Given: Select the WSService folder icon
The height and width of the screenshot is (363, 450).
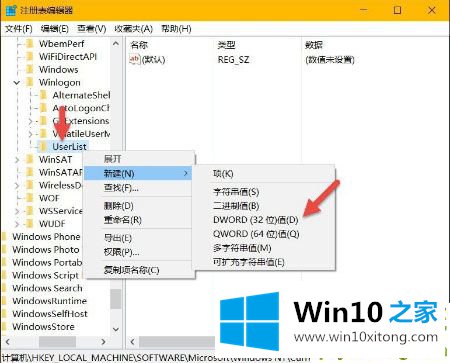Looking at the screenshot, I should tap(30, 211).
